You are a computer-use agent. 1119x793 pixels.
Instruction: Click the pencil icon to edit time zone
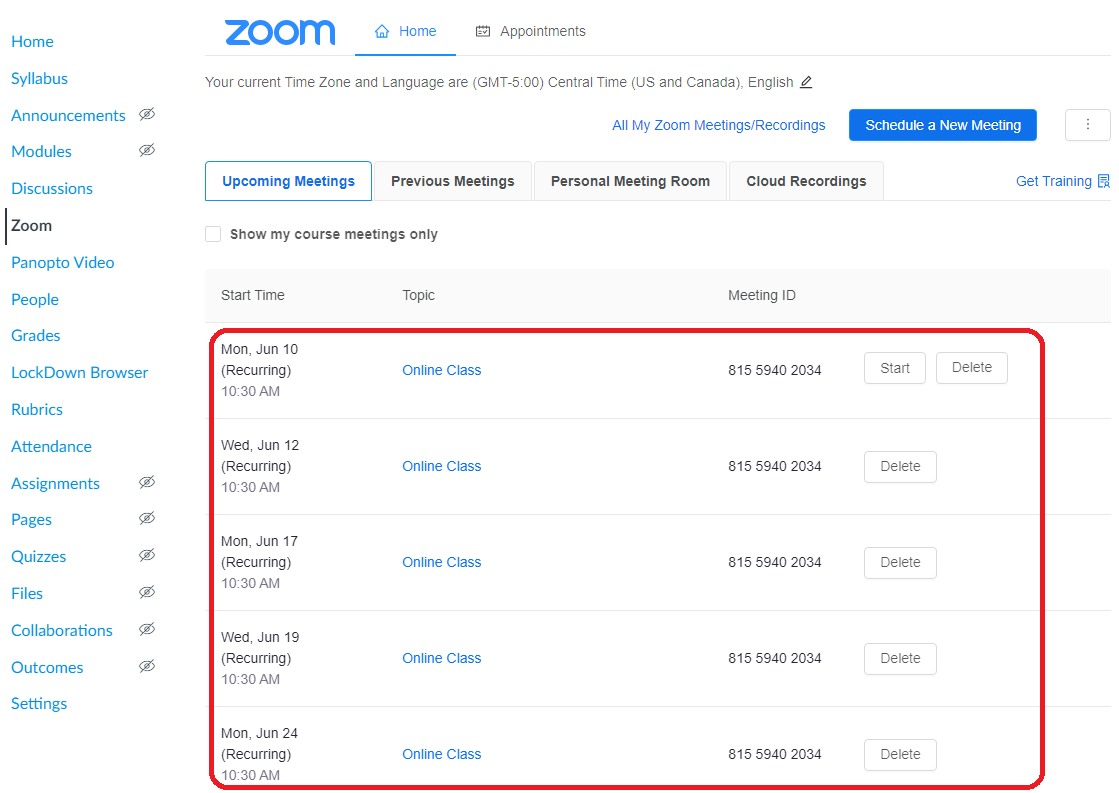coord(806,82)
